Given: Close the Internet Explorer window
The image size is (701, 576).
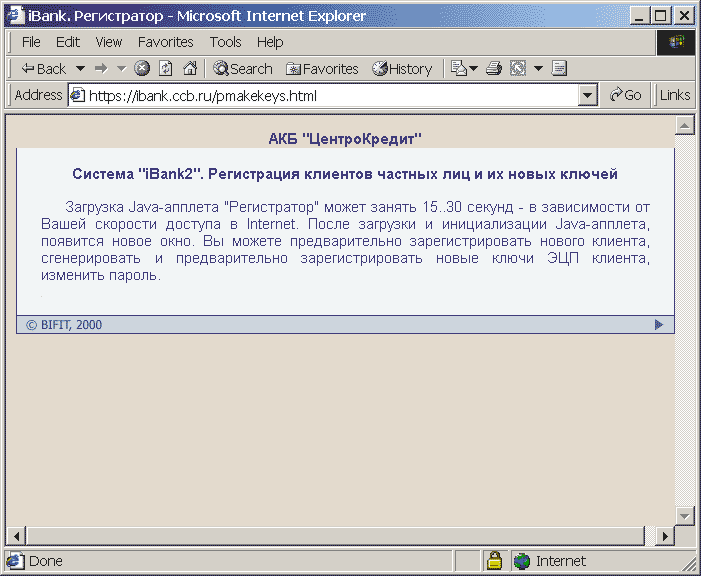Looking at the screenshot, I should (x=684, y=16).
